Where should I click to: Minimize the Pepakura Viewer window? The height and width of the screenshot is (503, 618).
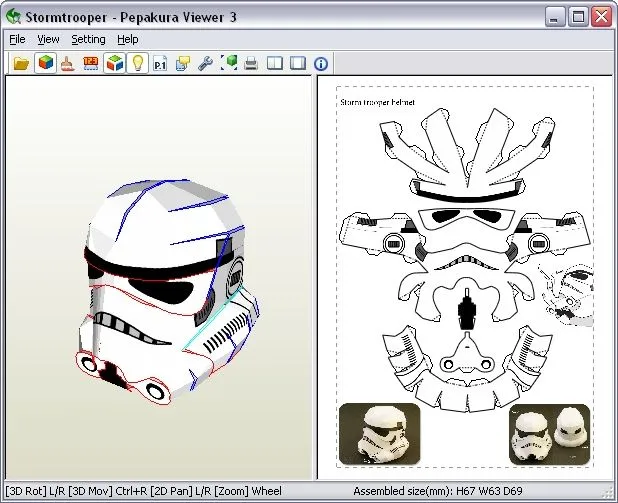555,17
